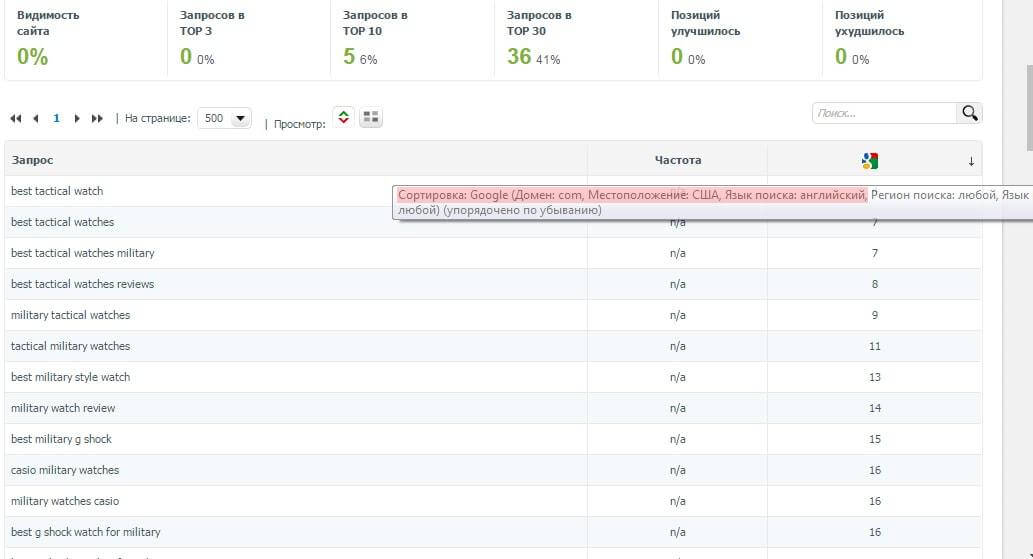Click 'best military g shock' query
The height and width of the screenshot is (559, 1033).
tap(61, 439)
